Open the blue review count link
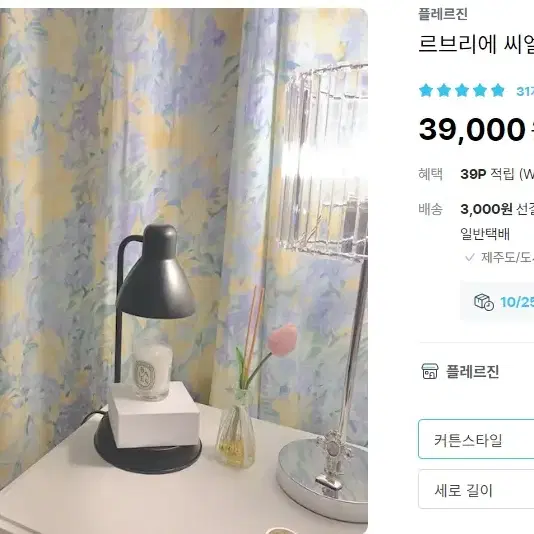The width and height of the screenshot is (534, 534). 525,91
